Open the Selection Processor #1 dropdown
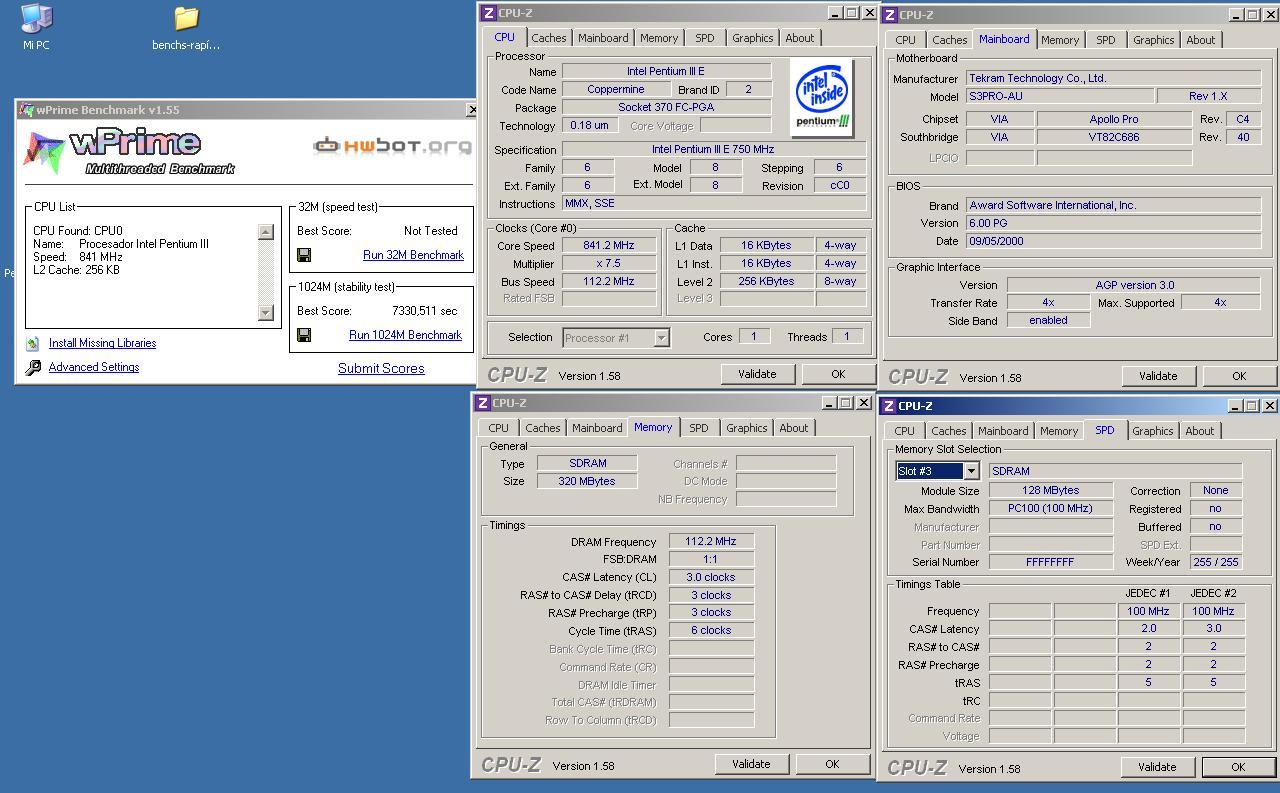 point(661,338)
